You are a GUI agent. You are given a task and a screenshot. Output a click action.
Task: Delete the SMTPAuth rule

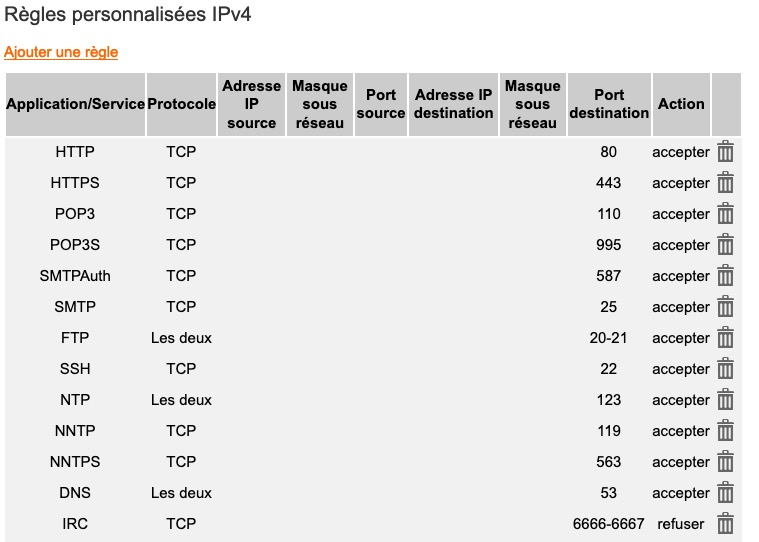(725, 275)
